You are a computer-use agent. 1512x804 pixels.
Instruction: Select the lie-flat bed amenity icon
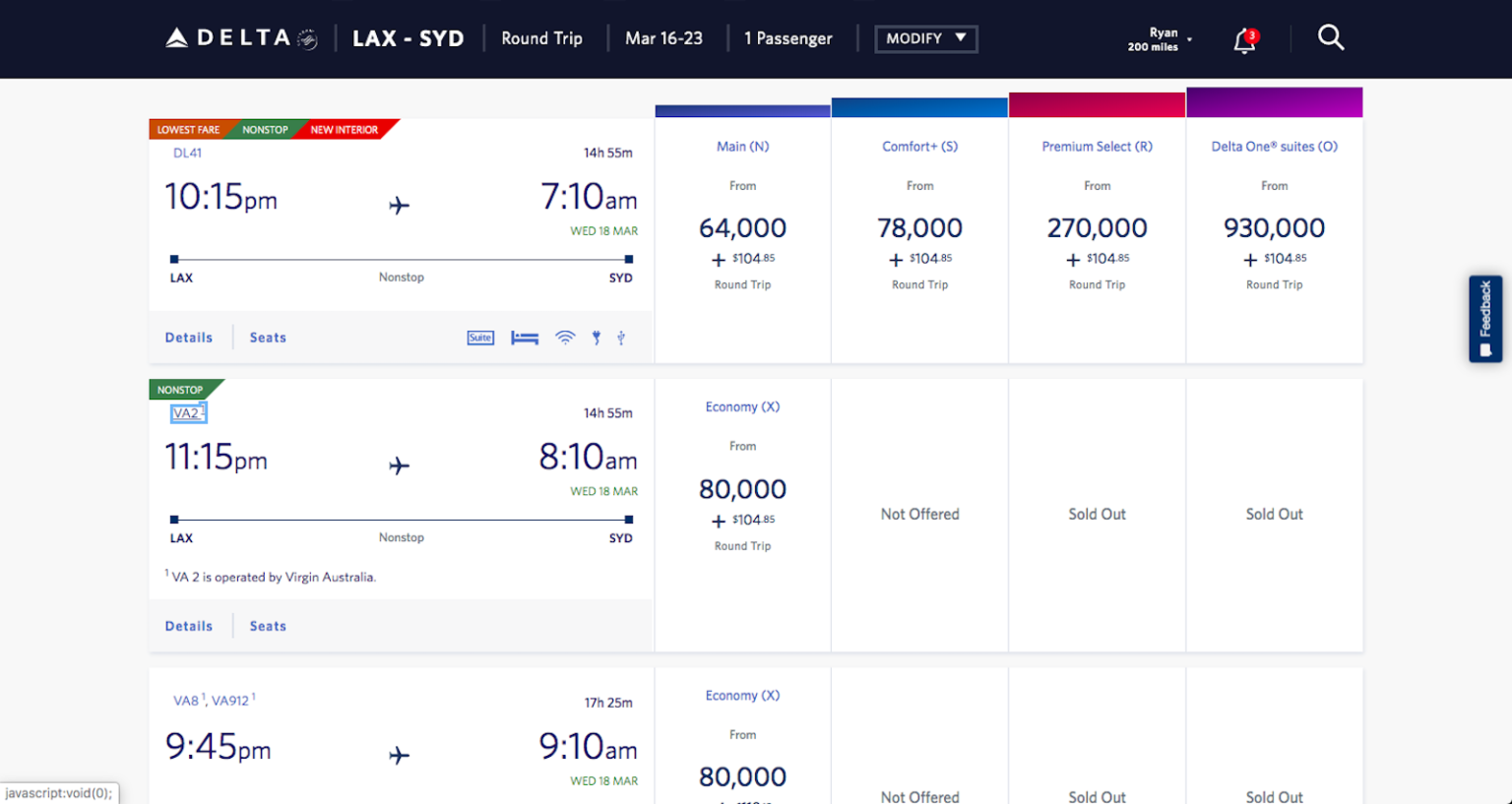525,337
